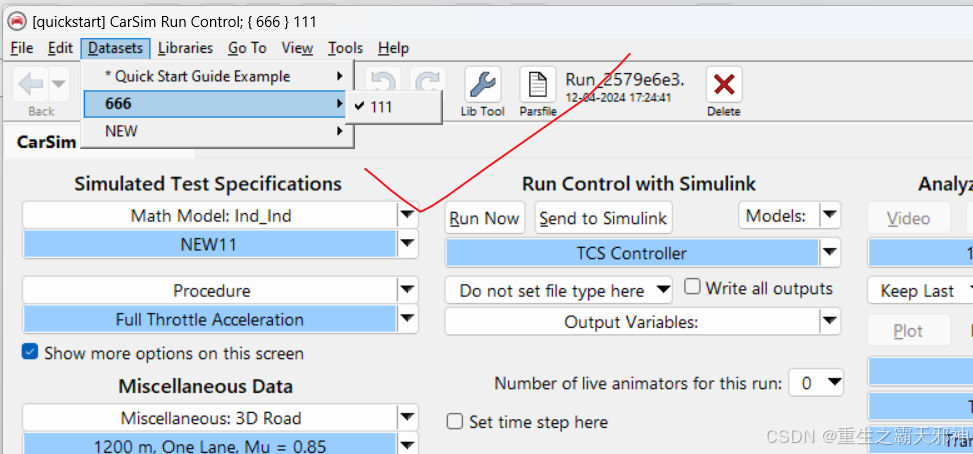Click the Plot button
Viewport: 973px width, 454px height.
[x=908, y=331]
